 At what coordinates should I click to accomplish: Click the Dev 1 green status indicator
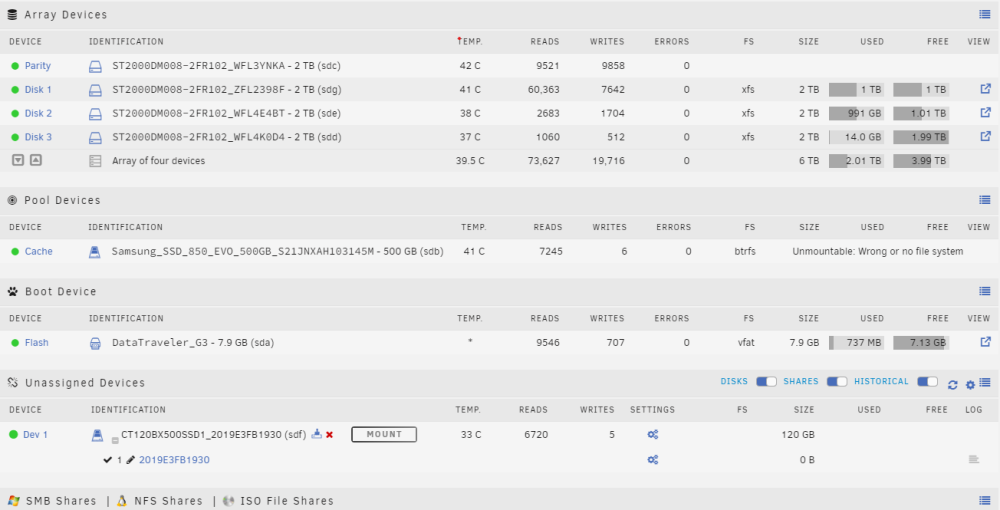click(13, 435)
